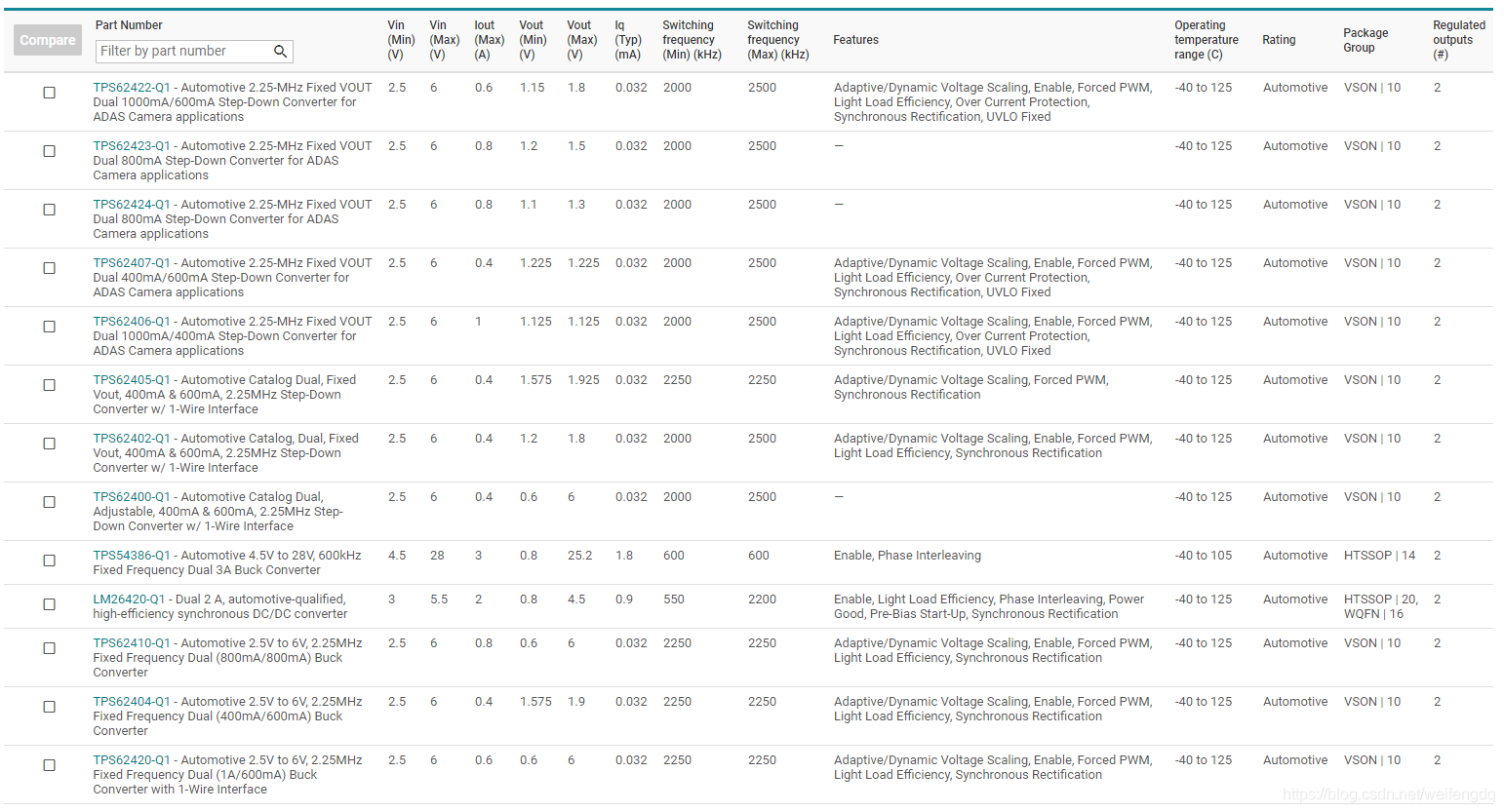Check the TPS62407-Q1 row checkbox
Image resolution: width=1504 pixels, height=812 pixels.
click(49, 268)
